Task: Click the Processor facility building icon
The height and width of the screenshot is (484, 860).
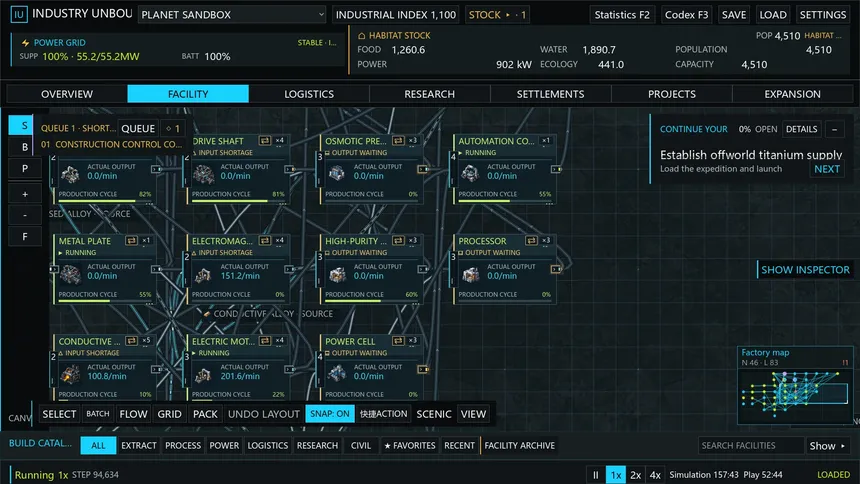Action: click(x=470, y=274)
